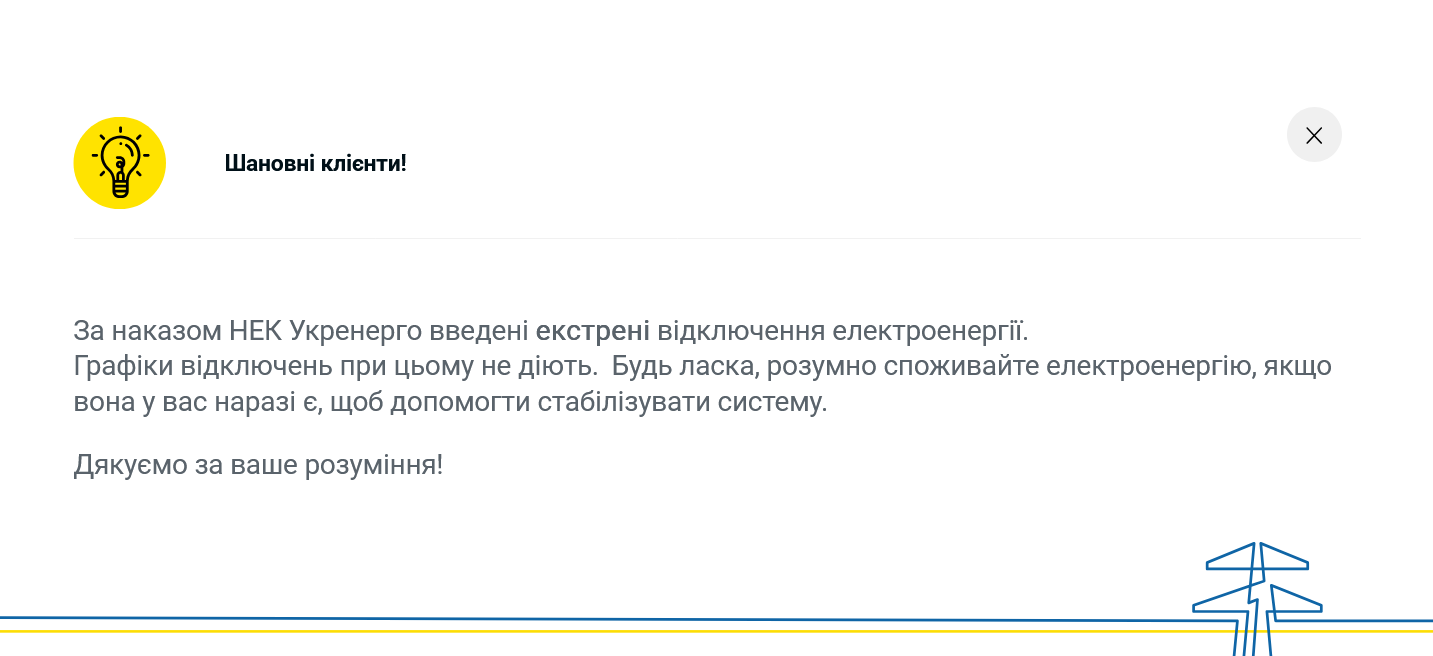Click the circular yellow badge next to the heading
Viewport: 1433px width, 656px height.
tap(119, 162)
